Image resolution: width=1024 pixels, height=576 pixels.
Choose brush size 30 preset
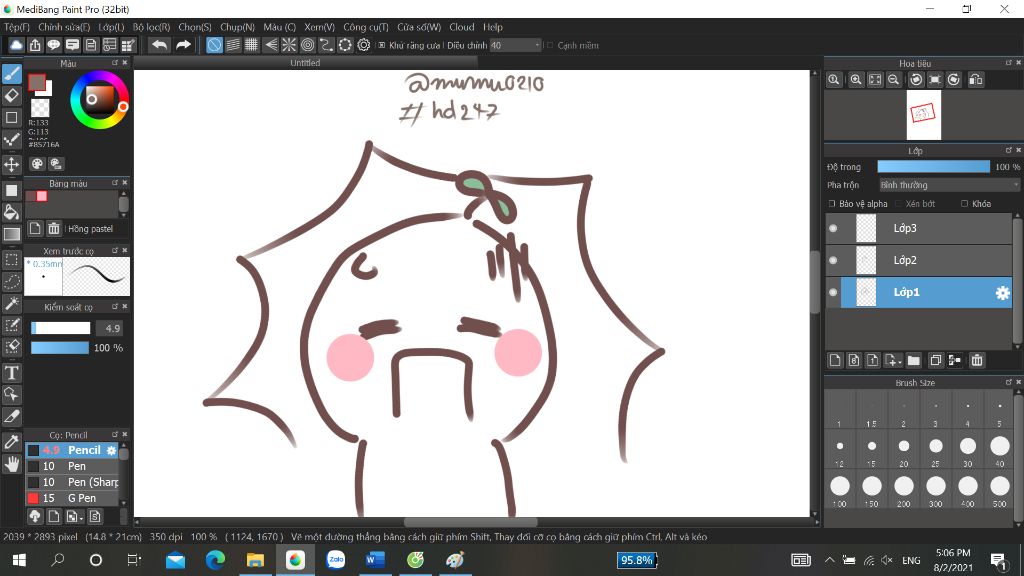coord(968,449)
